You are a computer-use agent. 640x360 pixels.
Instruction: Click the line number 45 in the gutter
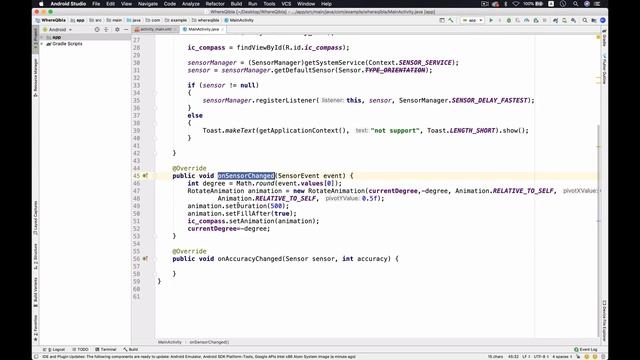coord(136,176)
